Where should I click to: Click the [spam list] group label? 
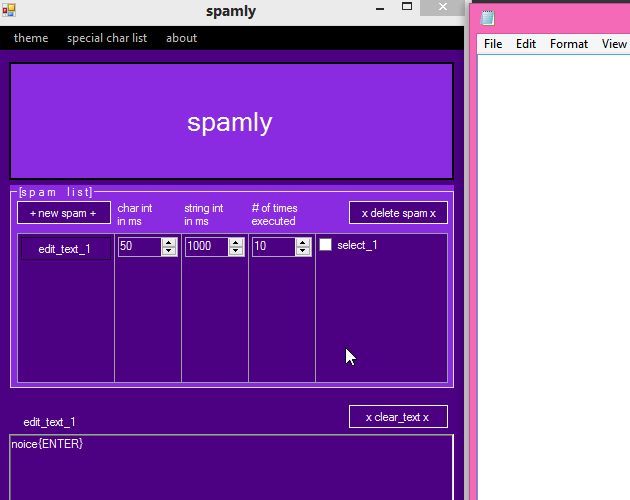[x=56, y=192]
